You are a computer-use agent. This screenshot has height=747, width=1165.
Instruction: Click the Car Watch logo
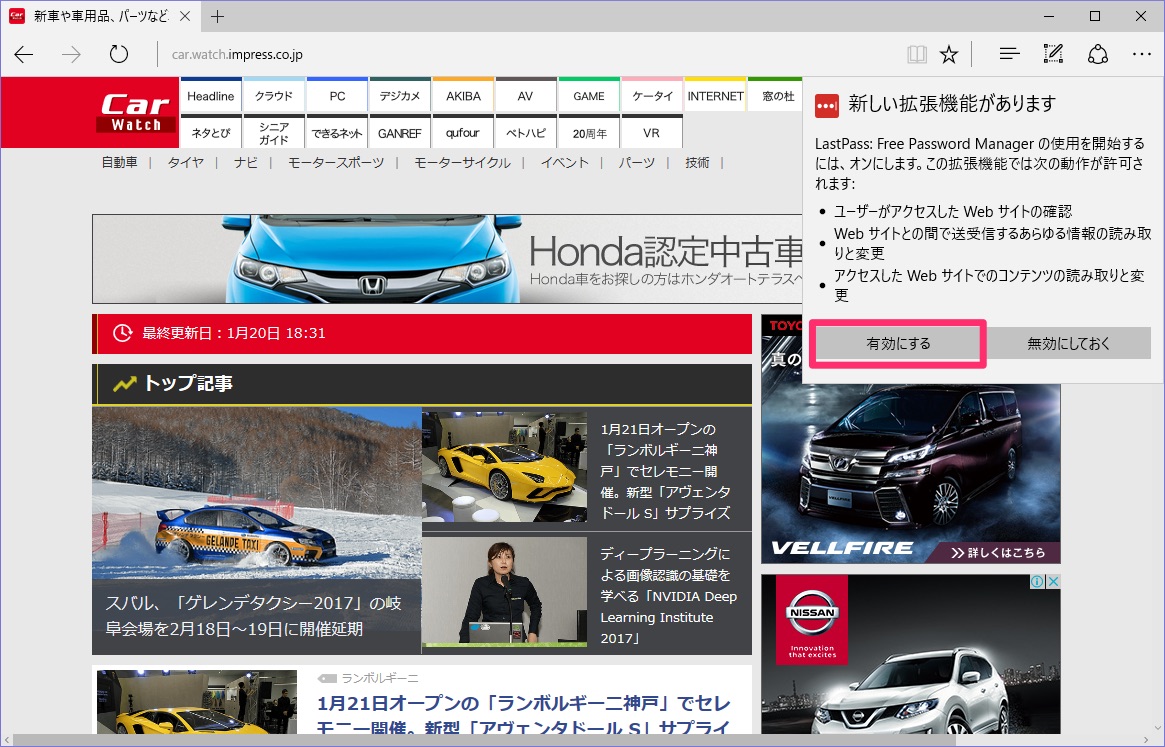pyautogui.click(x=137, y=112)
